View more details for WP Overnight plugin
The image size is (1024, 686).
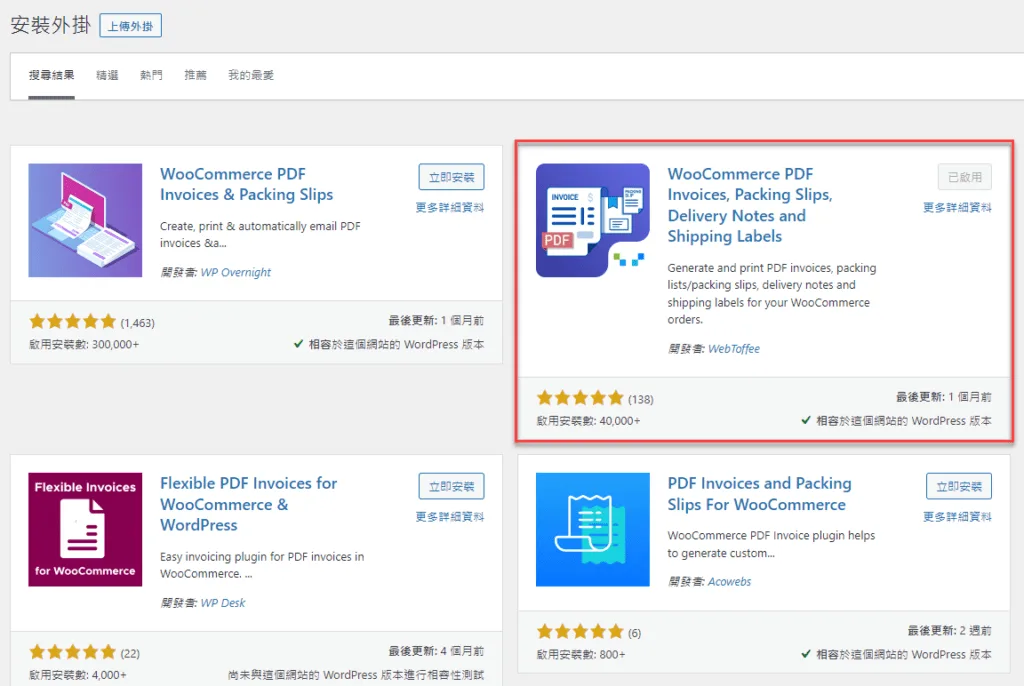pyautogui.click(x=449, y=208)
